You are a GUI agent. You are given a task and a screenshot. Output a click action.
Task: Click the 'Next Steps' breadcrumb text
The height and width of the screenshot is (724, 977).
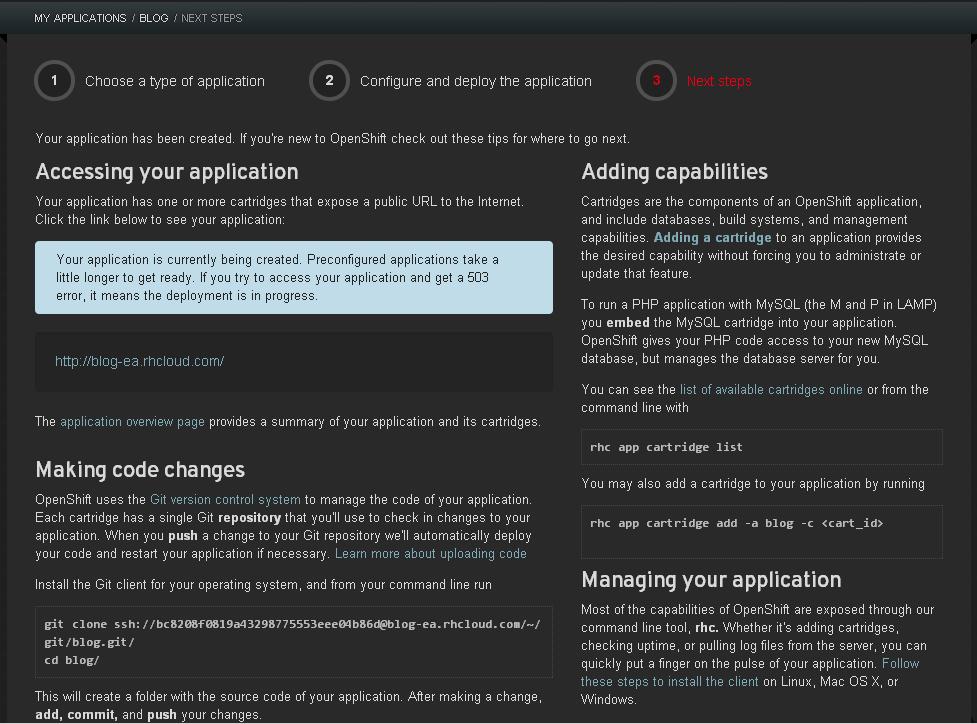coord(212,18)
